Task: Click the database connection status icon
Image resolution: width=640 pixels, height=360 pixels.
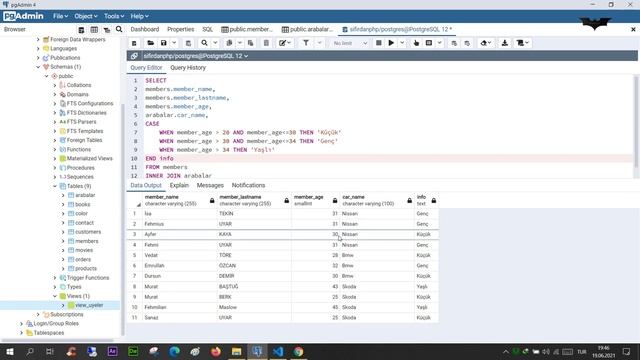Action: pos(134,56)
